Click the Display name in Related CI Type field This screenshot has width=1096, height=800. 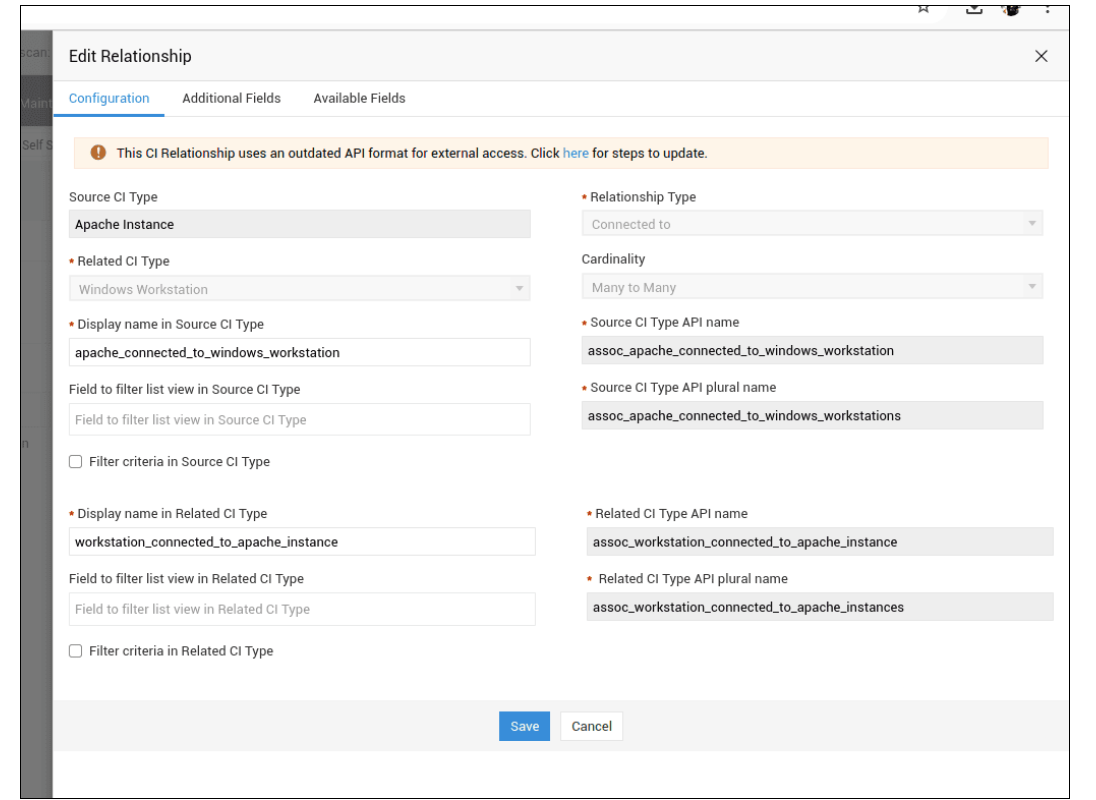click(302, 542)
